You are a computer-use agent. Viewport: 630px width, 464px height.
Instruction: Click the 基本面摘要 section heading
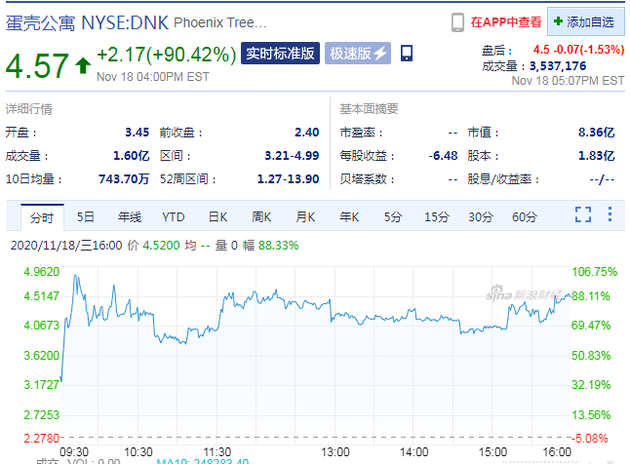click(369, 109)
